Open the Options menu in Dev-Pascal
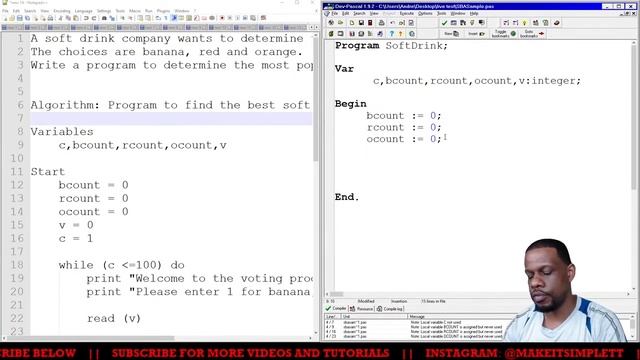The height and width of the screenshot is (360, 640). [425, 13]
